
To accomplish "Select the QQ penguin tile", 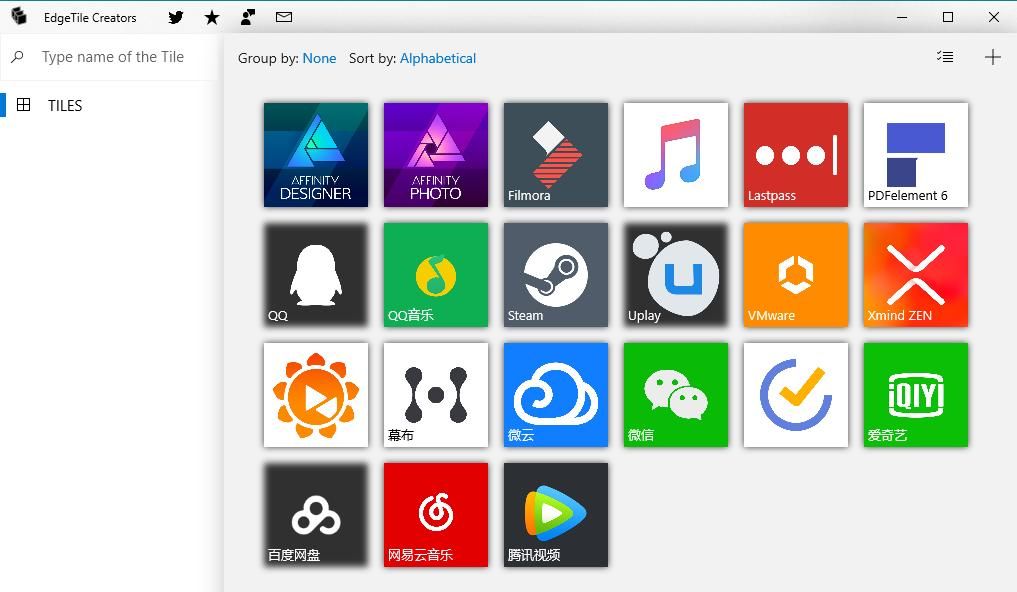I will click(316, 275).
